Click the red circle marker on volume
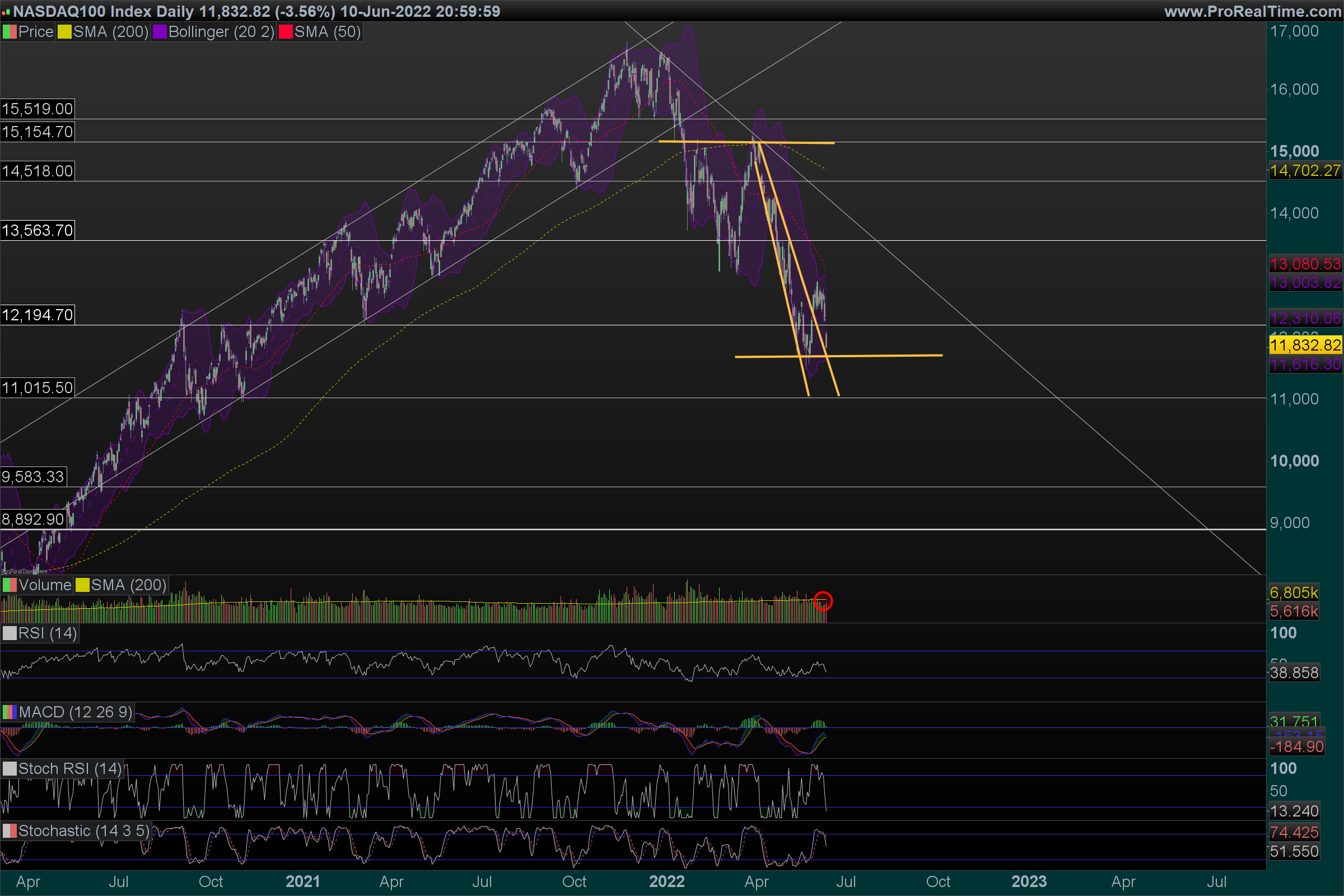Viewport: 1344px width, 896px height. click(x=823, y=601)
